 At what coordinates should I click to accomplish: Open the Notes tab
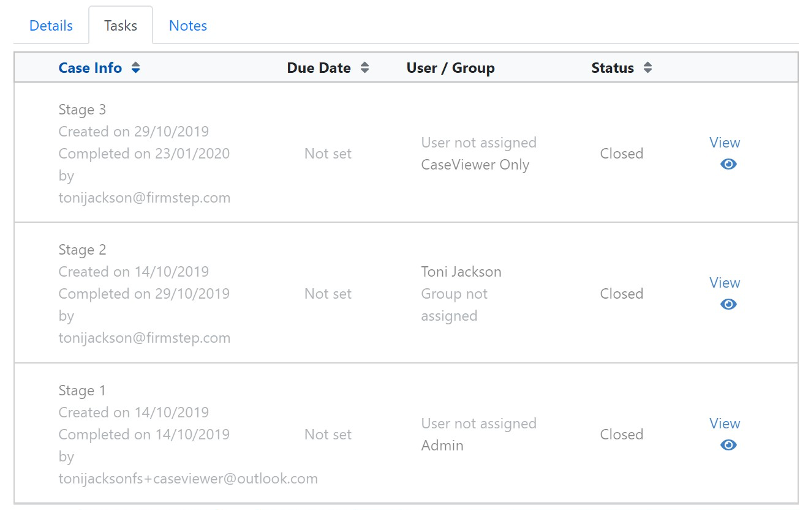click(188, 26)
